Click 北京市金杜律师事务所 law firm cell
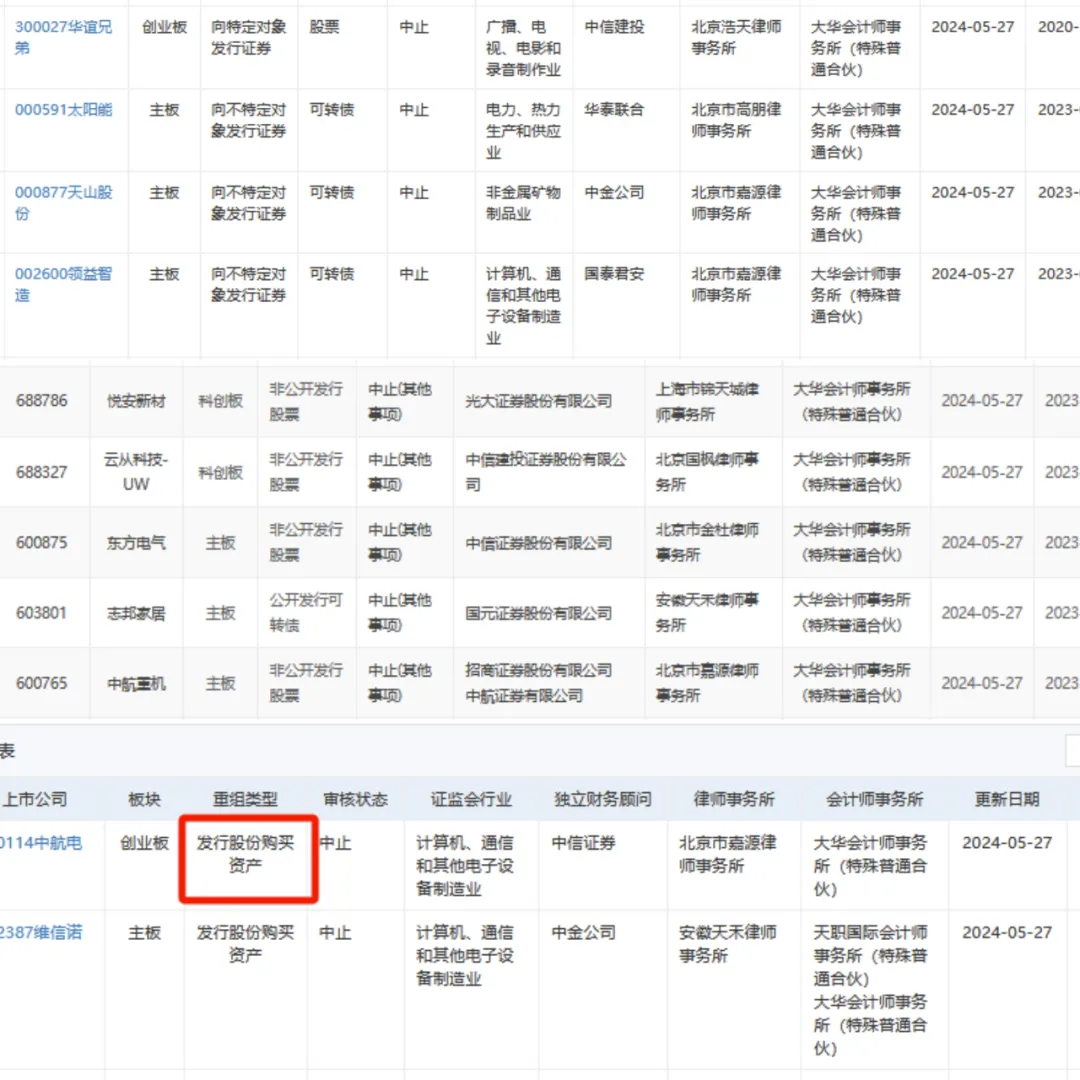 click(707, 542)
